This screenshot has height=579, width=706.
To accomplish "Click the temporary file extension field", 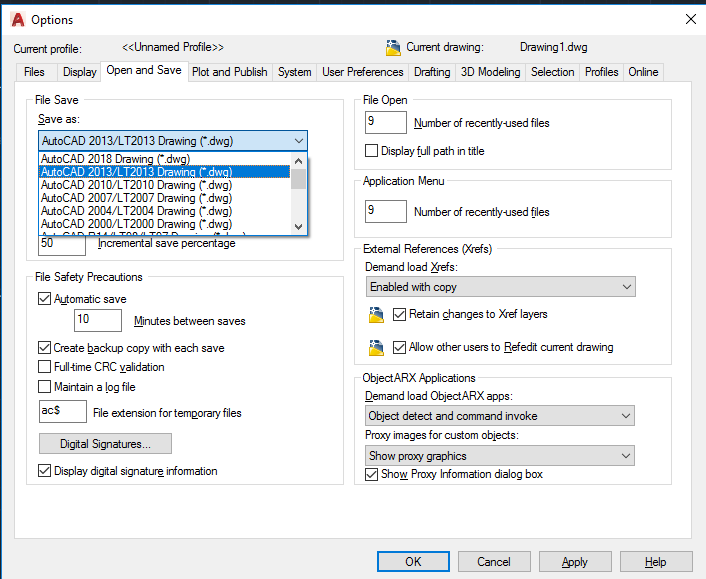I will pyautogui.click(x=63, y=411).
